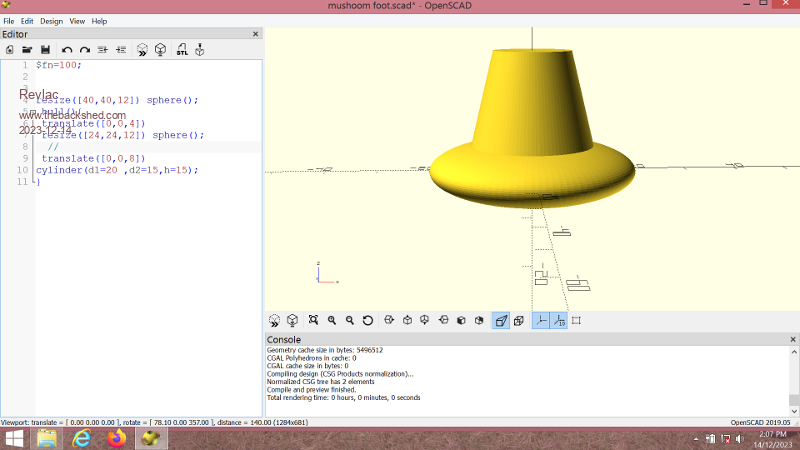Save the design with the floppy disk icon
This screenshot has width=800, height=450.
point(45,49)
